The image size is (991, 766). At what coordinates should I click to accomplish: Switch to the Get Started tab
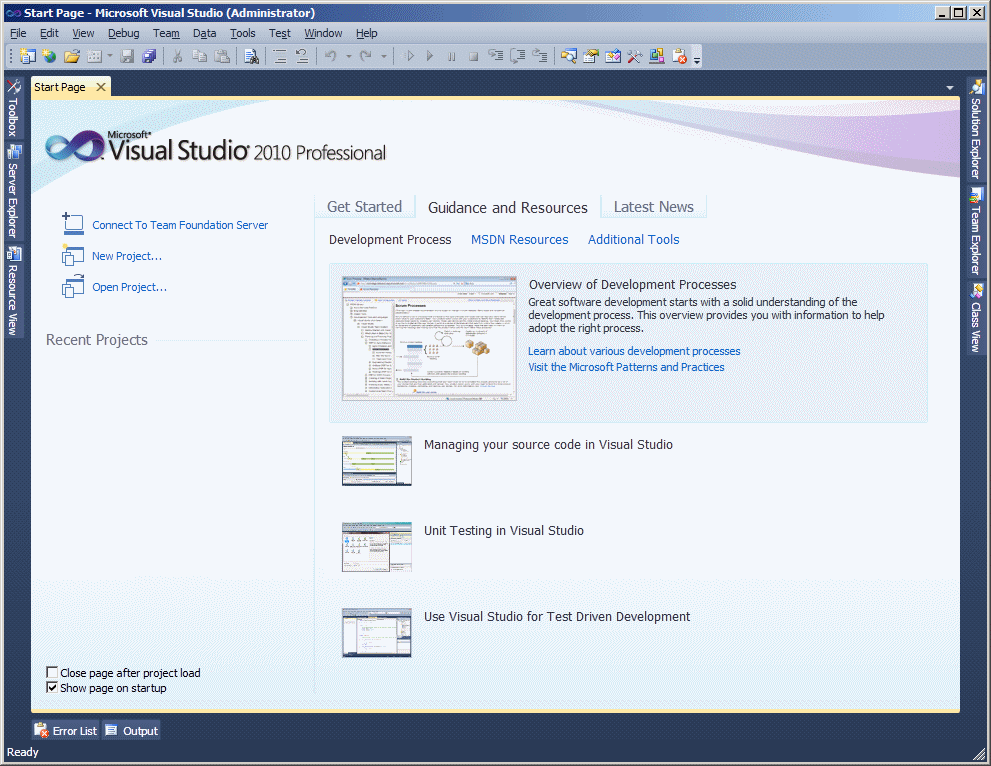pos(365,207)
